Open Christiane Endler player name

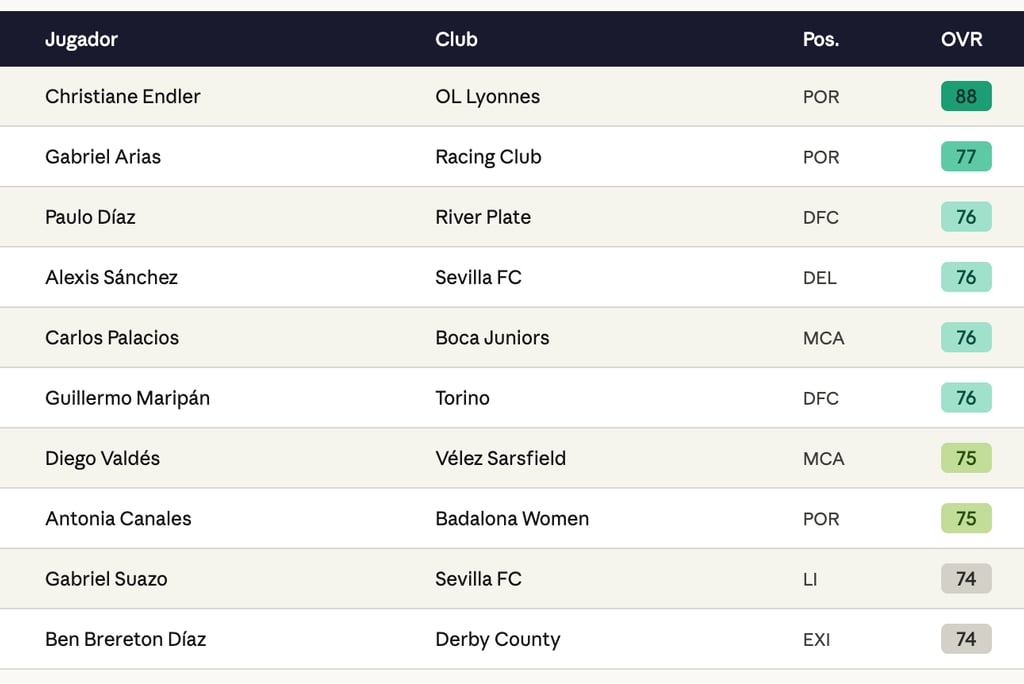pos(122,97)
